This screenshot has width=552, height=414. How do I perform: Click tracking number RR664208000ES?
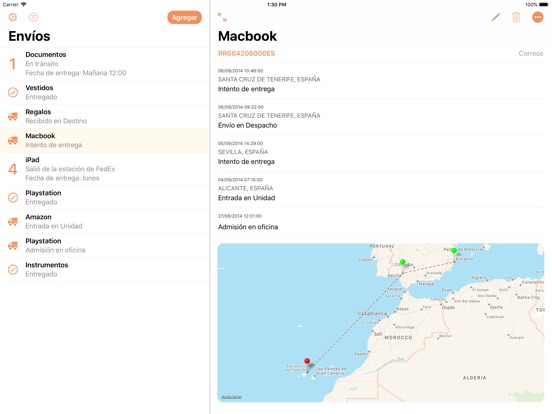click(x=246, y=54)
